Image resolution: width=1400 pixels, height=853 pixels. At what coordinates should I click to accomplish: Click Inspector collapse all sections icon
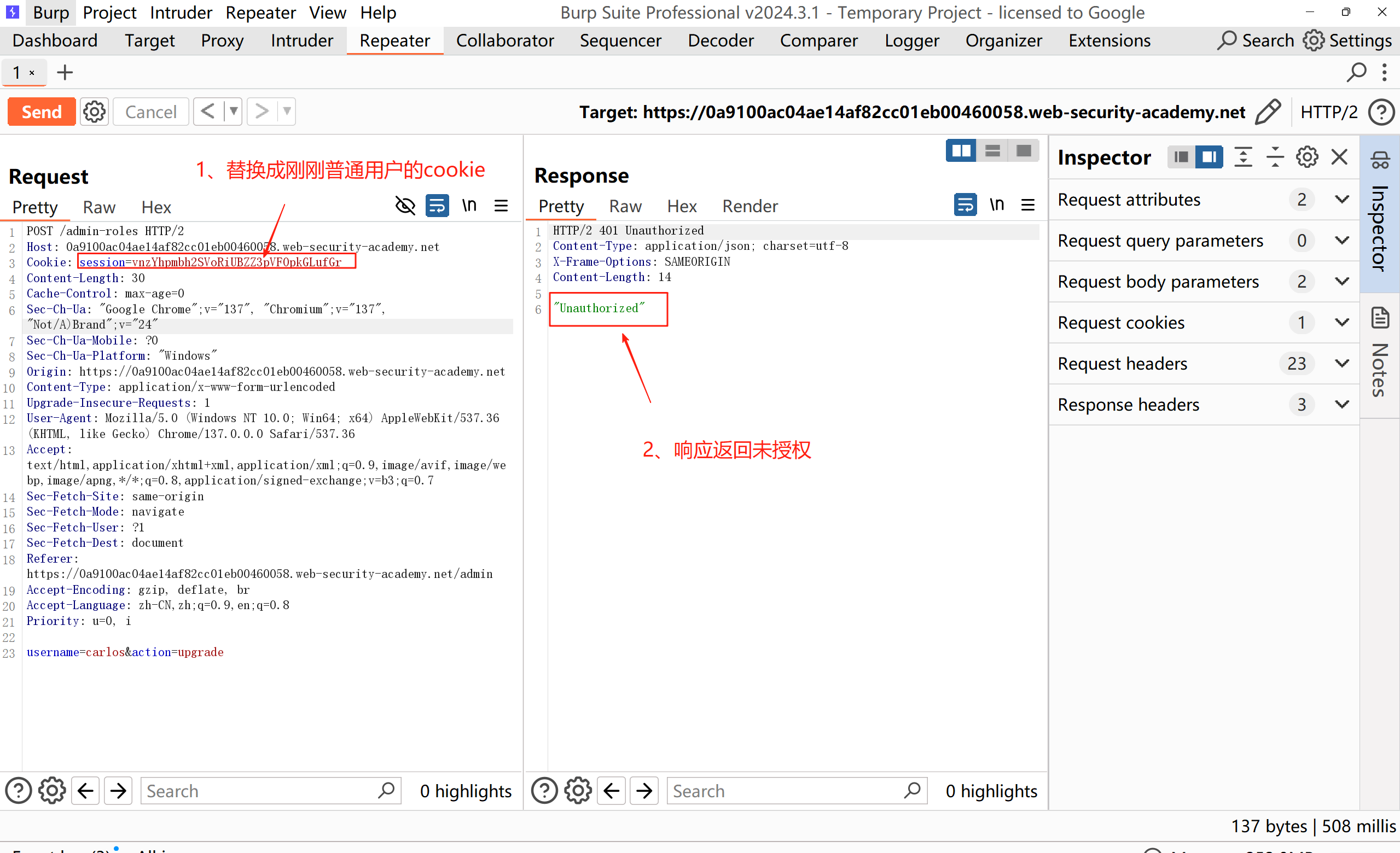1275,157
